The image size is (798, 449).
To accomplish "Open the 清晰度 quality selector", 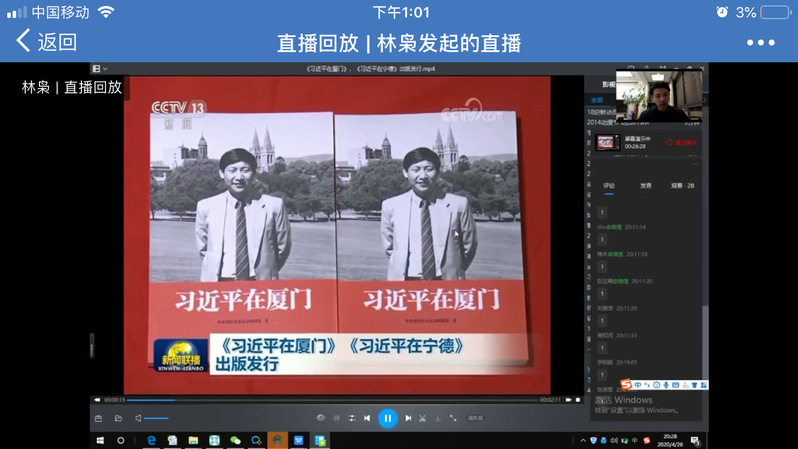I will click(x=475, y=418).
